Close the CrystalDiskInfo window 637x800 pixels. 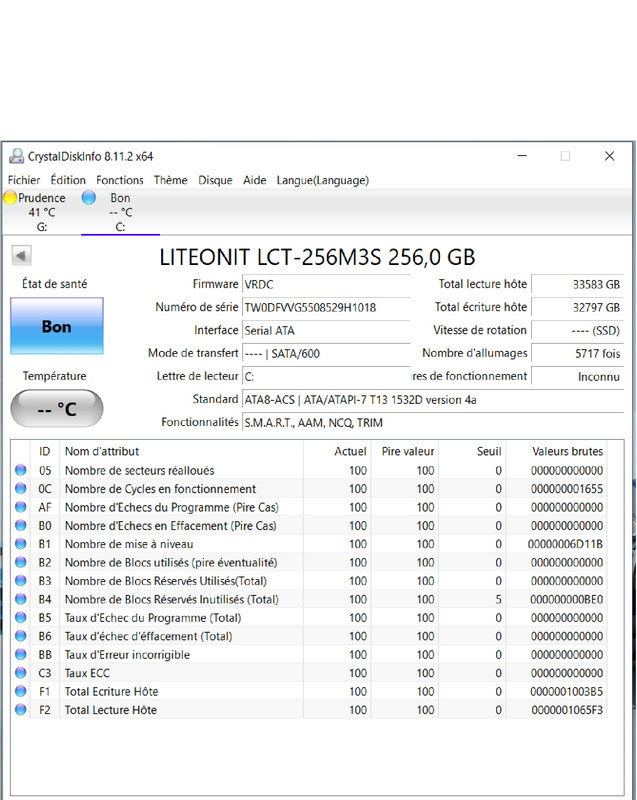609,156
